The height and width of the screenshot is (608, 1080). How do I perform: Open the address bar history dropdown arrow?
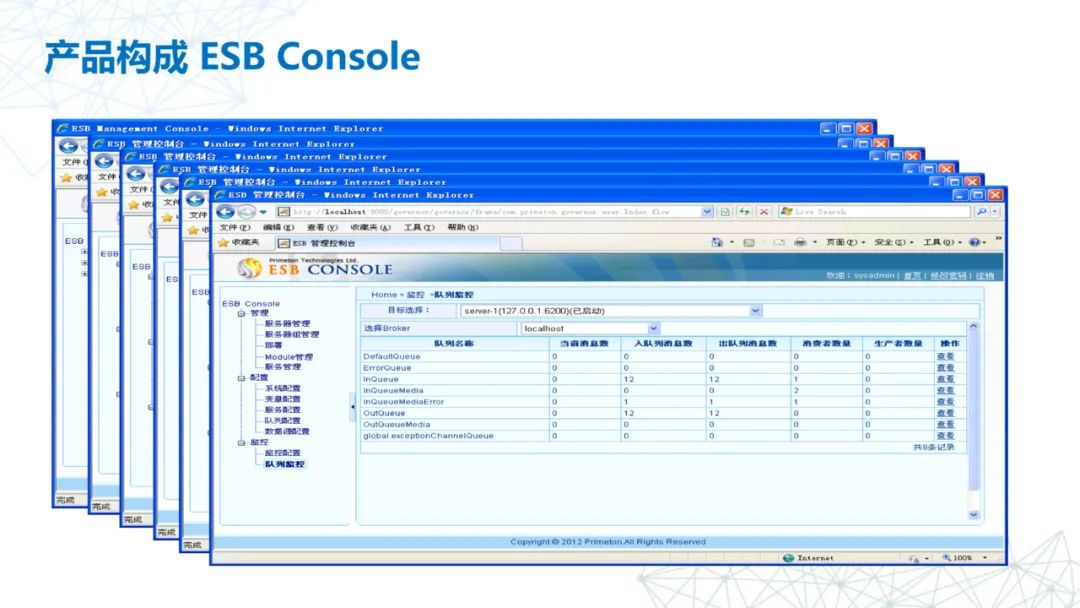pos(707,212)
